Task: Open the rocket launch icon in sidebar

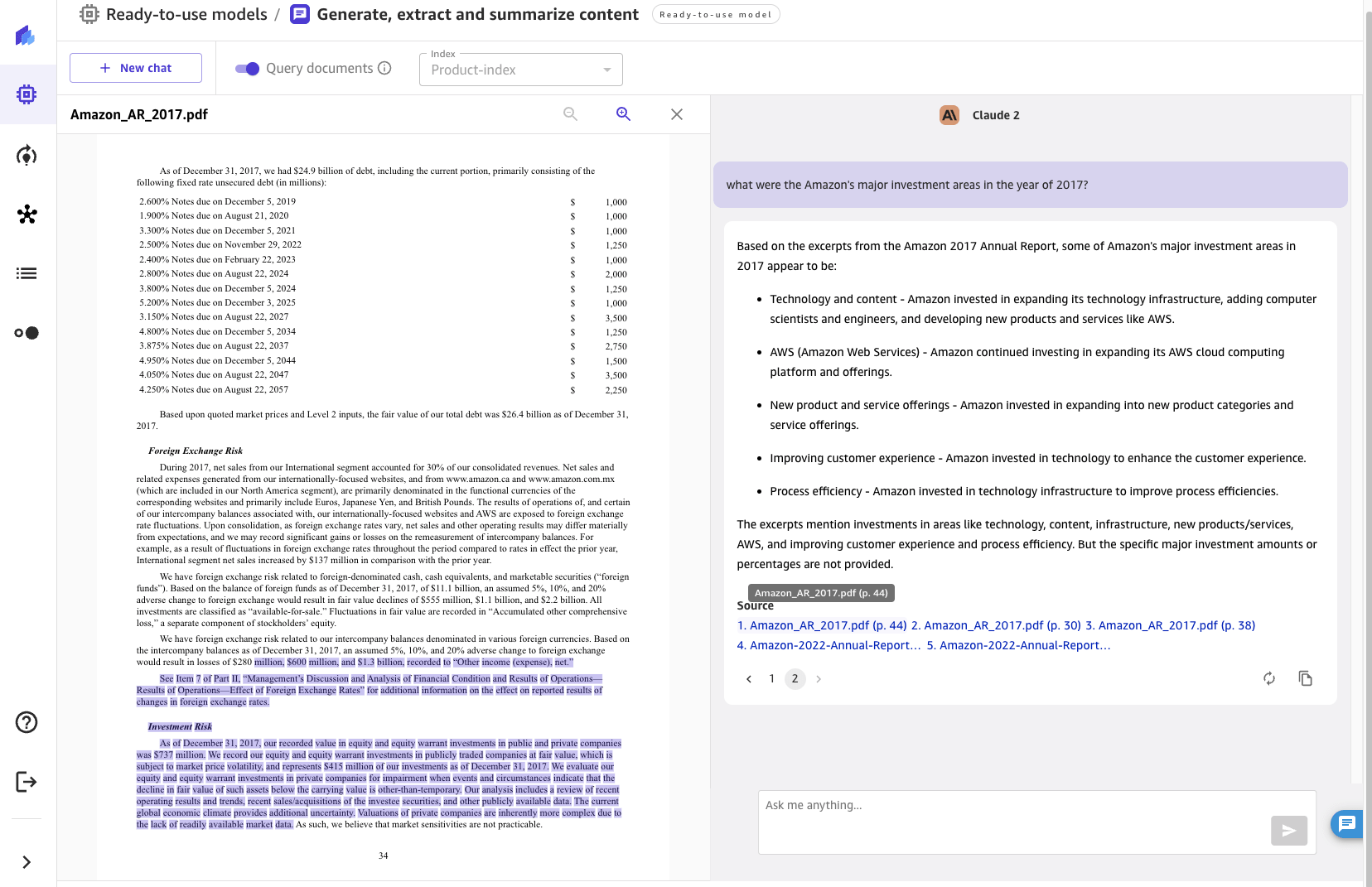Action: (x=27, y=155)
